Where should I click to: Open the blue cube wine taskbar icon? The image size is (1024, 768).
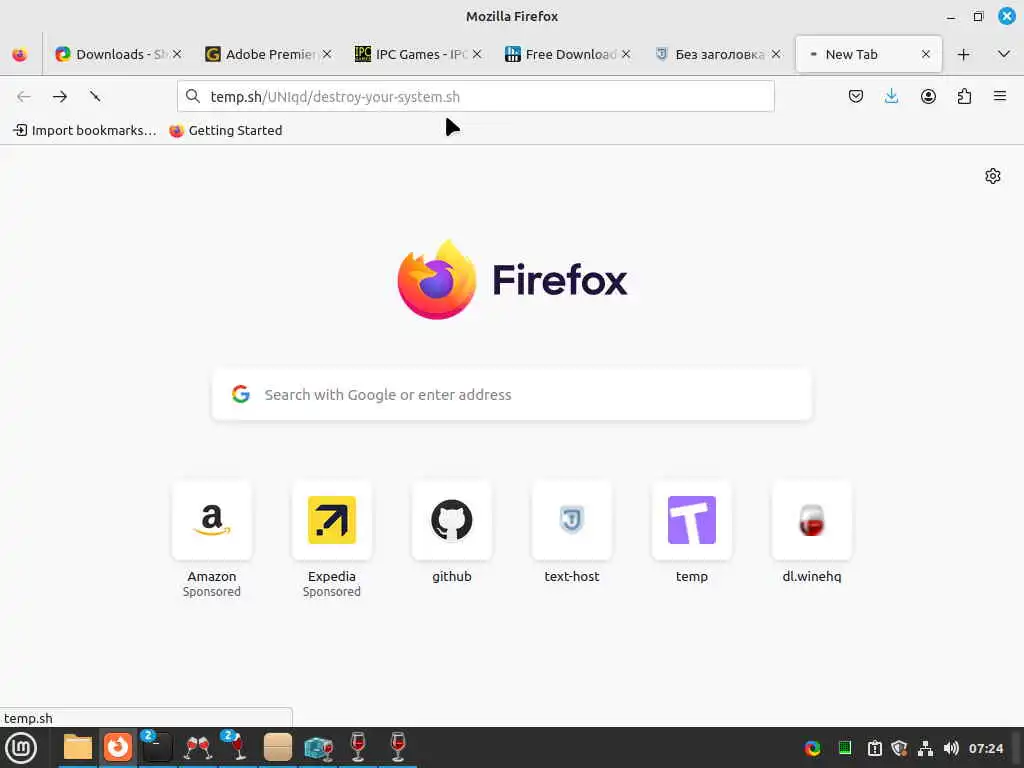pyautogui.click(x=318, y=748)
